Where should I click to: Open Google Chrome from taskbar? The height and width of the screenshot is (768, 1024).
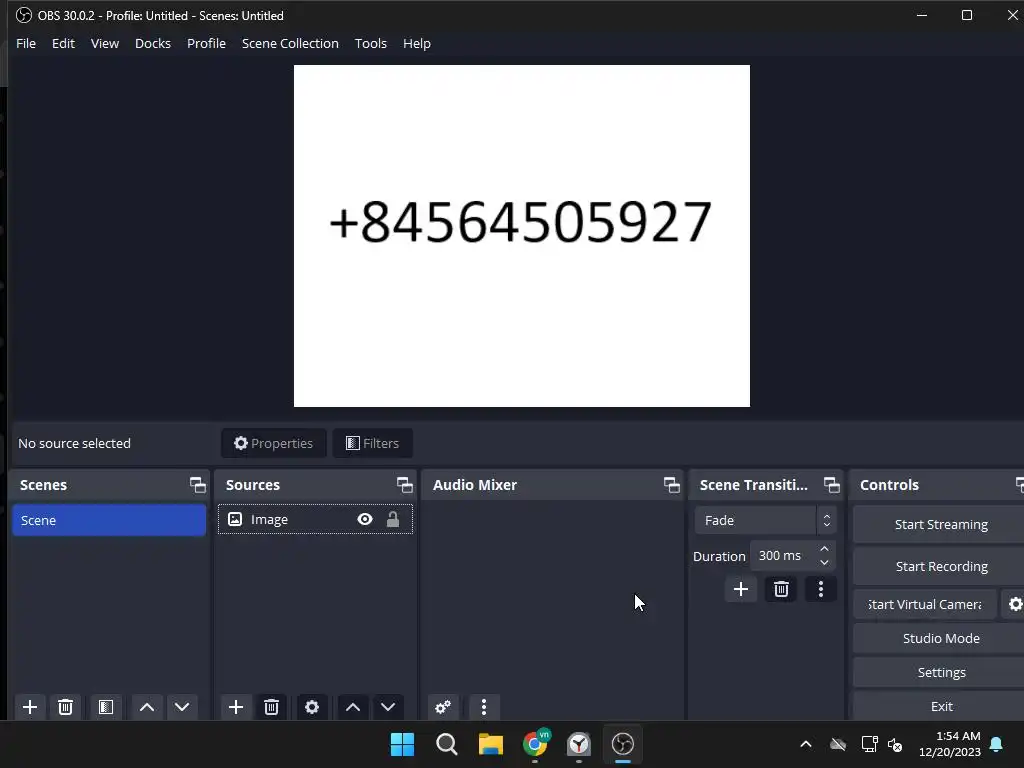pyautogui.click(x=536, y=744)
